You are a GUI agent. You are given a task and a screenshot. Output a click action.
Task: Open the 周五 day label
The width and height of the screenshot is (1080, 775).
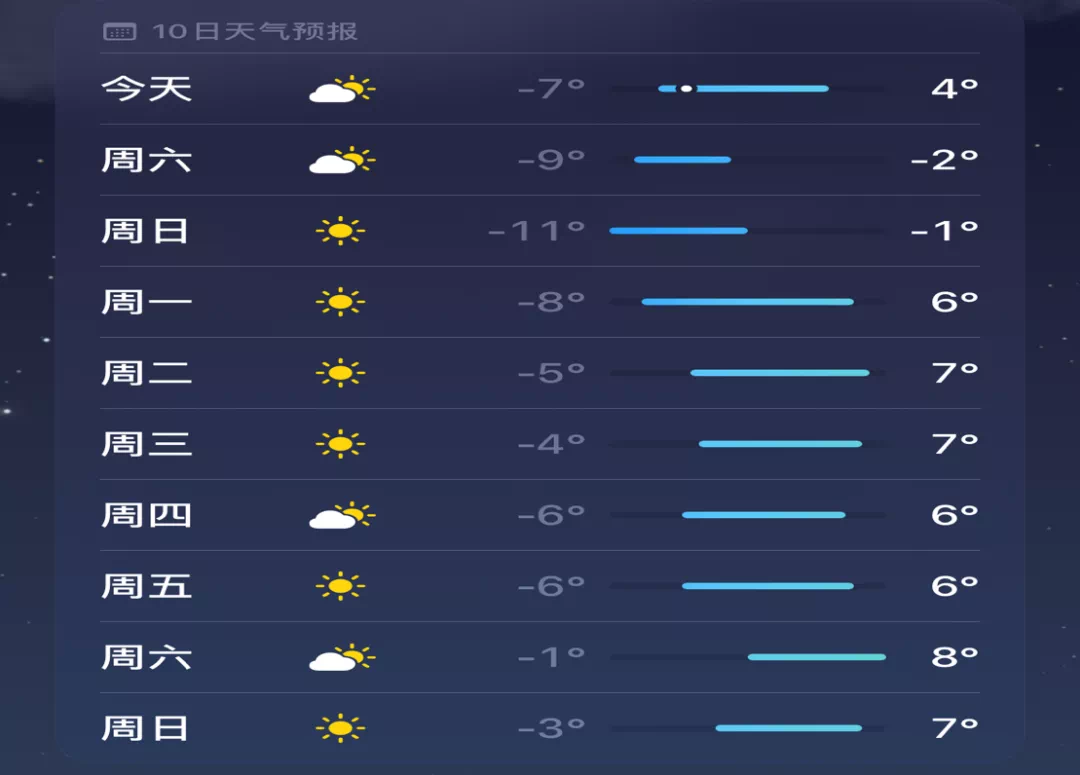146,586
